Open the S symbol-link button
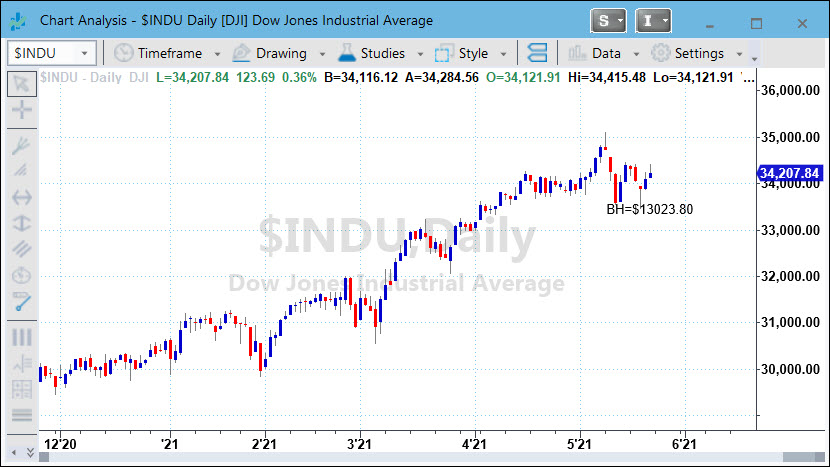This screenshot has height=467, width=830. point(608,21)
